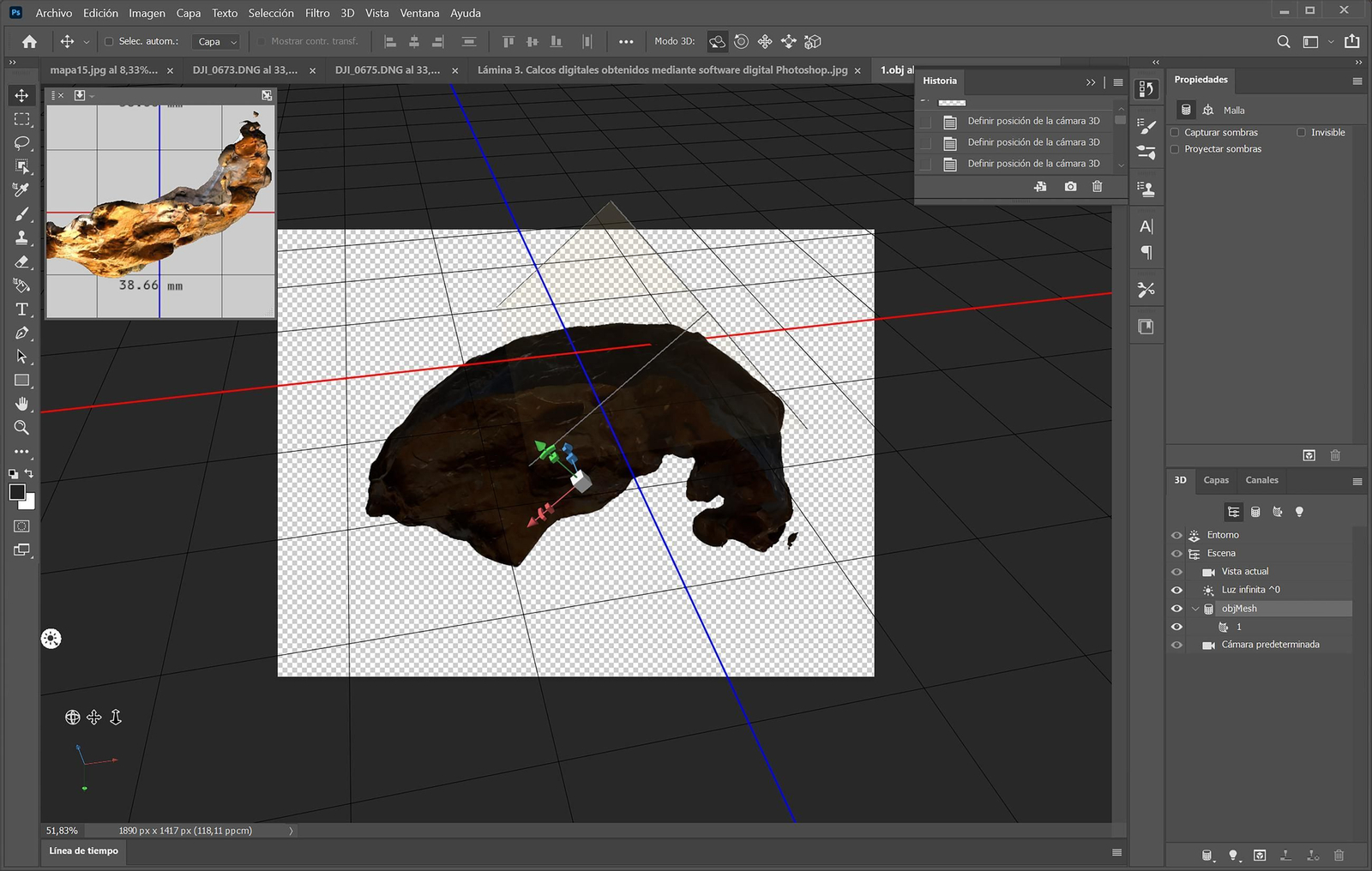Switch to the Canales tab
Viewport: 1372px width, 871px height.
pos(1261,480)
